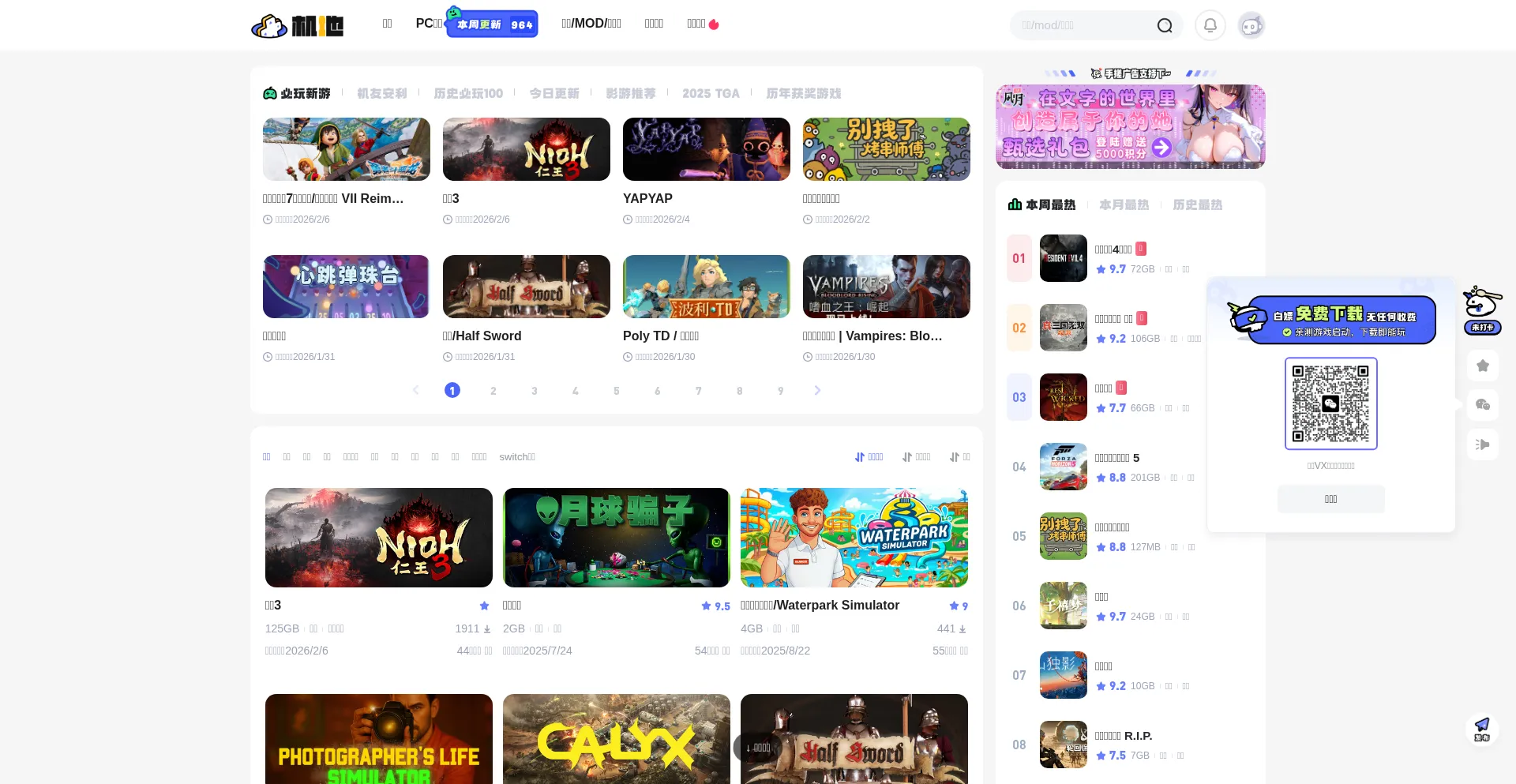Select the last sort option on the right

tap(959, 457)
